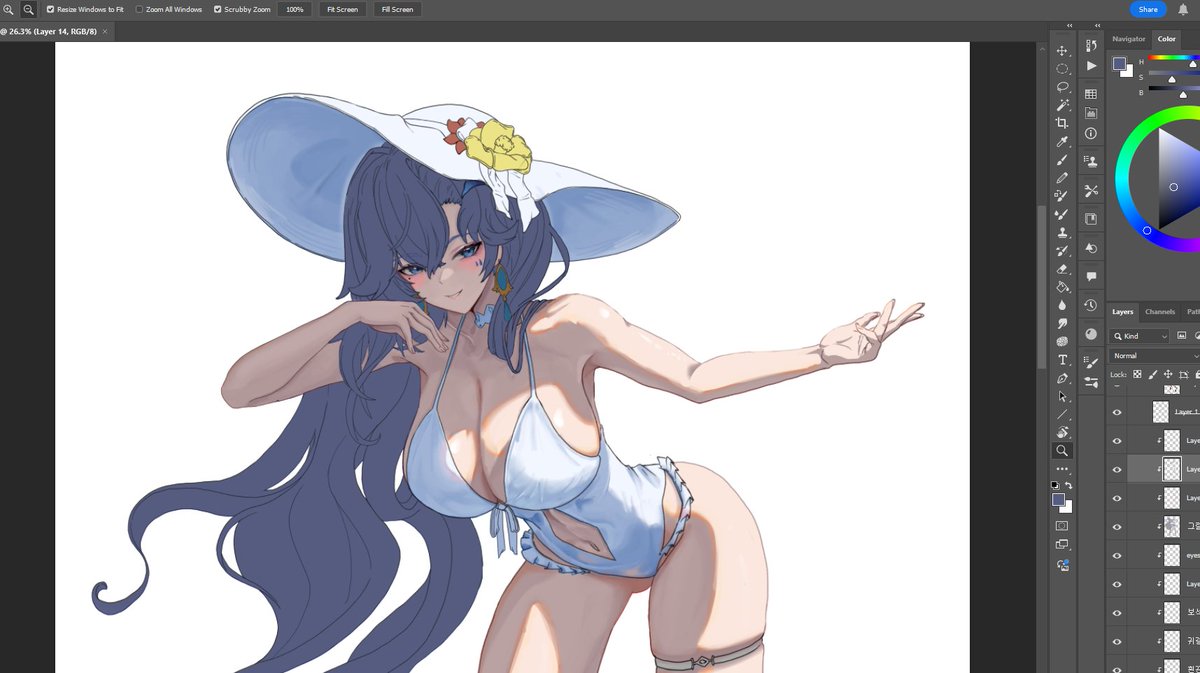Open the Kind layer filter dropdown
The width and height of the screenshot is (1200, 673).
[x=1139, y=336]
